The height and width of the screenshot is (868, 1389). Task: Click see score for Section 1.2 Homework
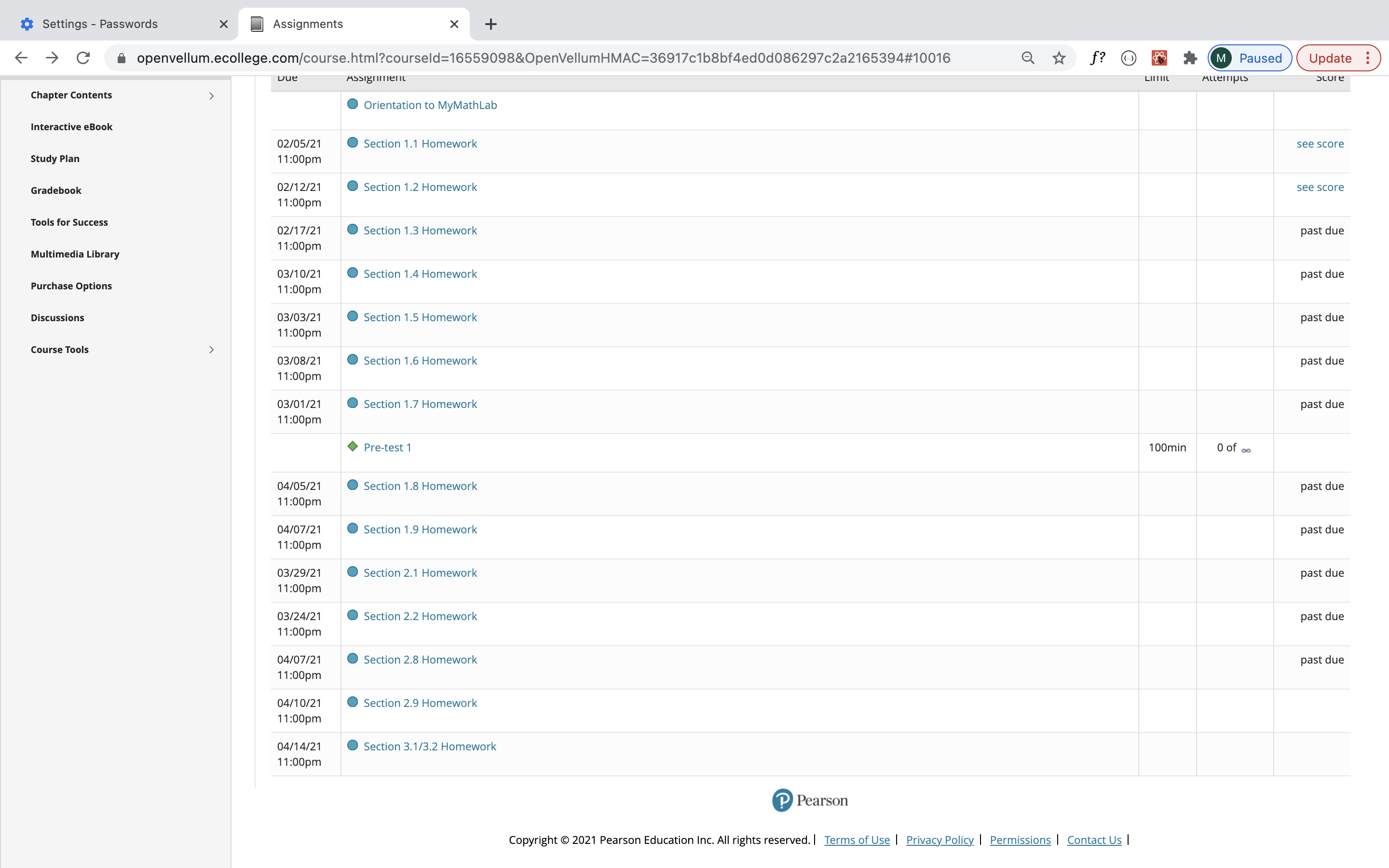(x=1320, y=187)
